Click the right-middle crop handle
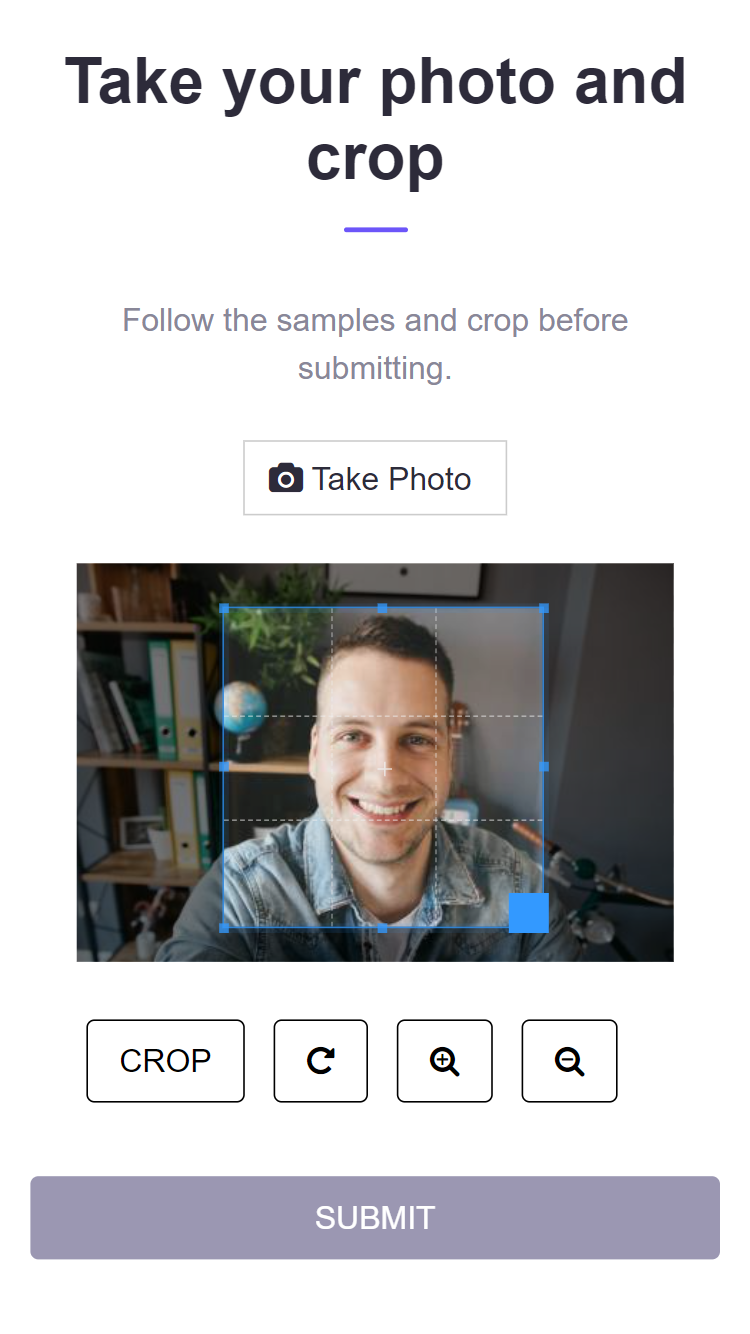 [544, 767]
